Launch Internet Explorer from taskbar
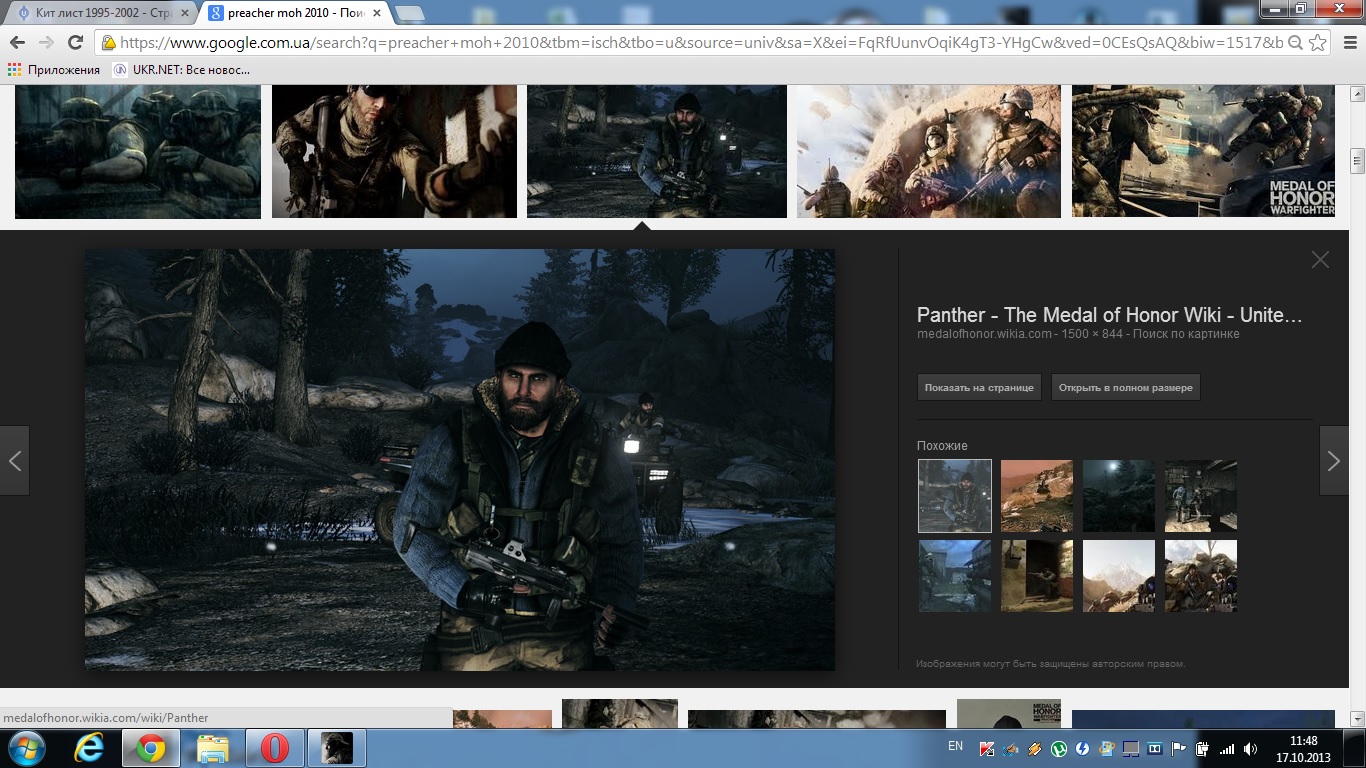This screenshot has width=1366, height=768. [90, 748]
